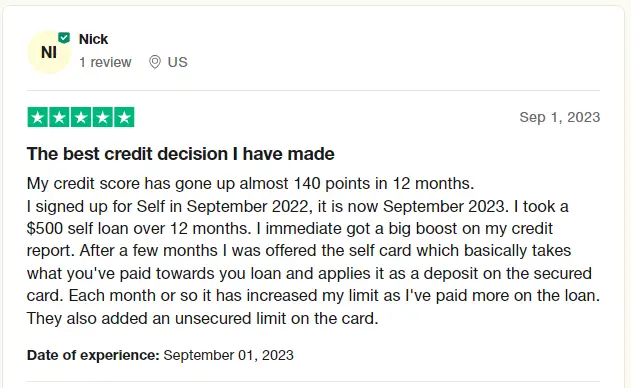Click the "Each month or so" sentence
Viewport: 631px width, 388px height.
tap(334, 296)
